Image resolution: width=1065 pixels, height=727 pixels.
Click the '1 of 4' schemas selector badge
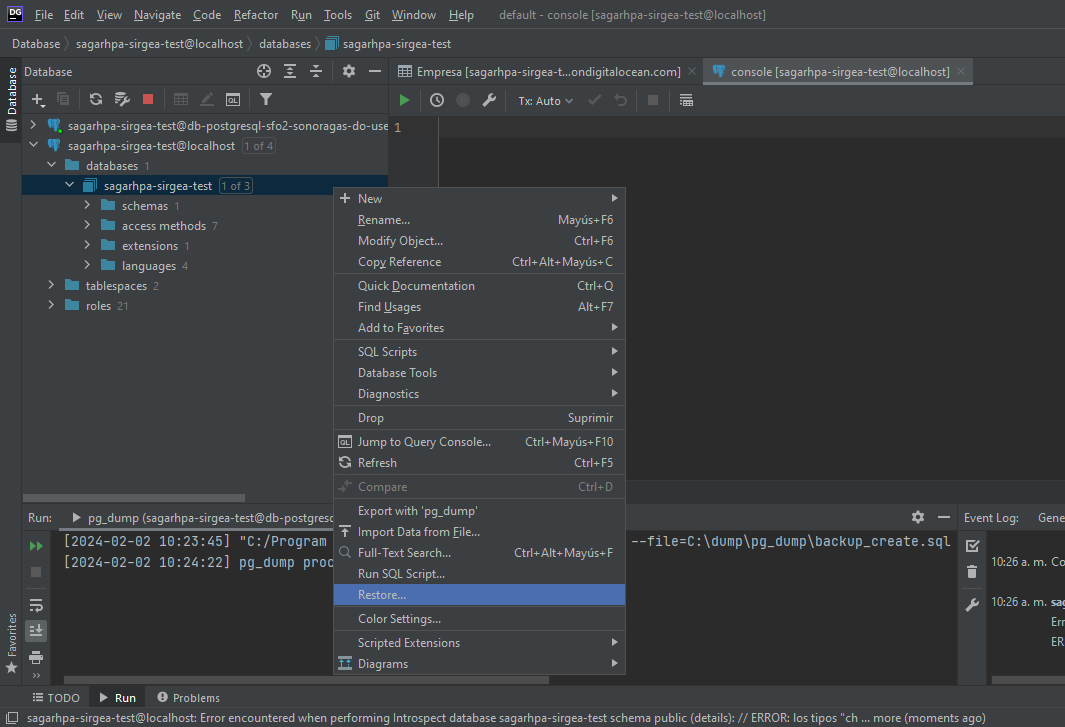point(259,145)
